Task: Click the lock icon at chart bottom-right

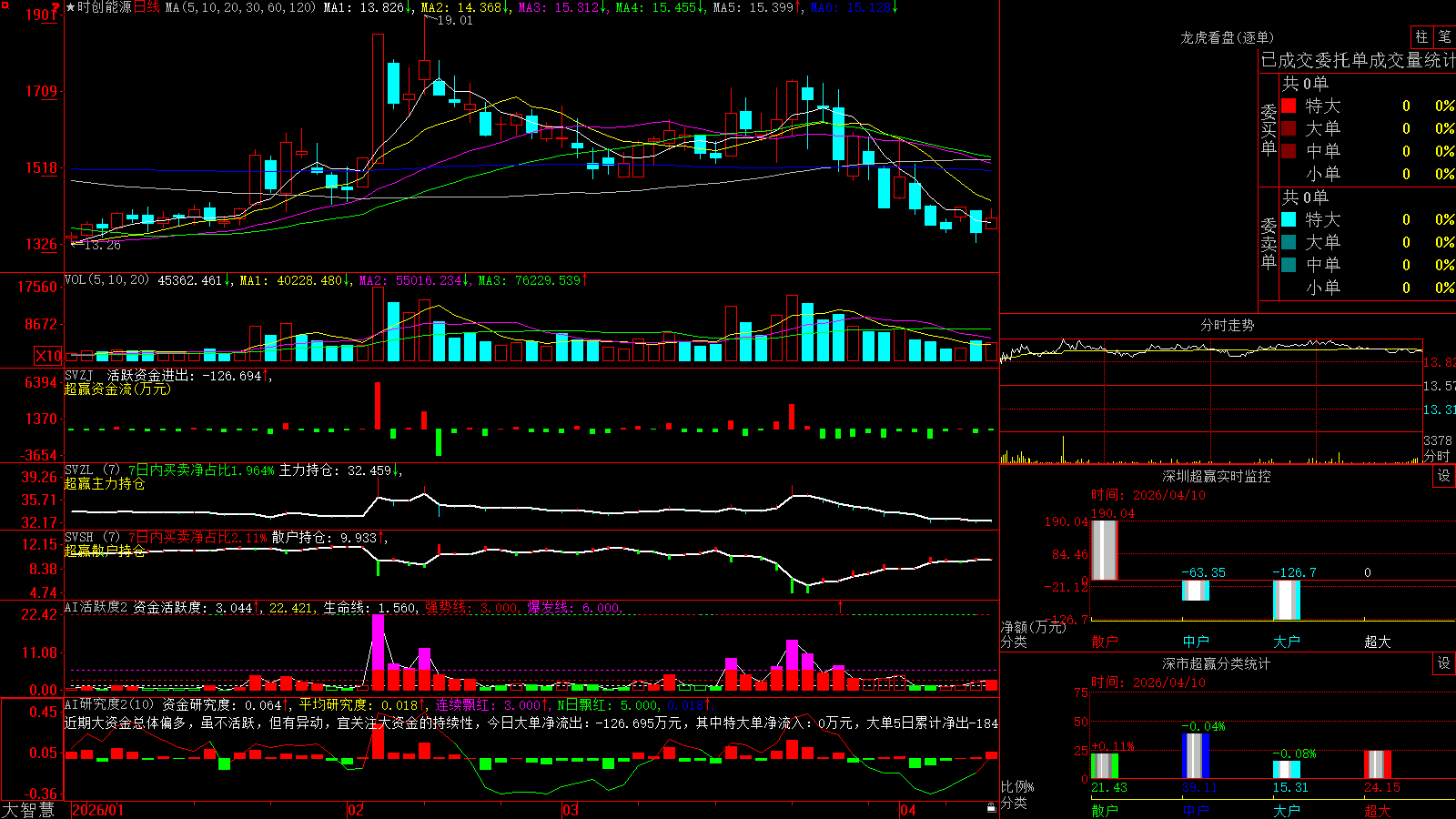Action: pos(991,808)
